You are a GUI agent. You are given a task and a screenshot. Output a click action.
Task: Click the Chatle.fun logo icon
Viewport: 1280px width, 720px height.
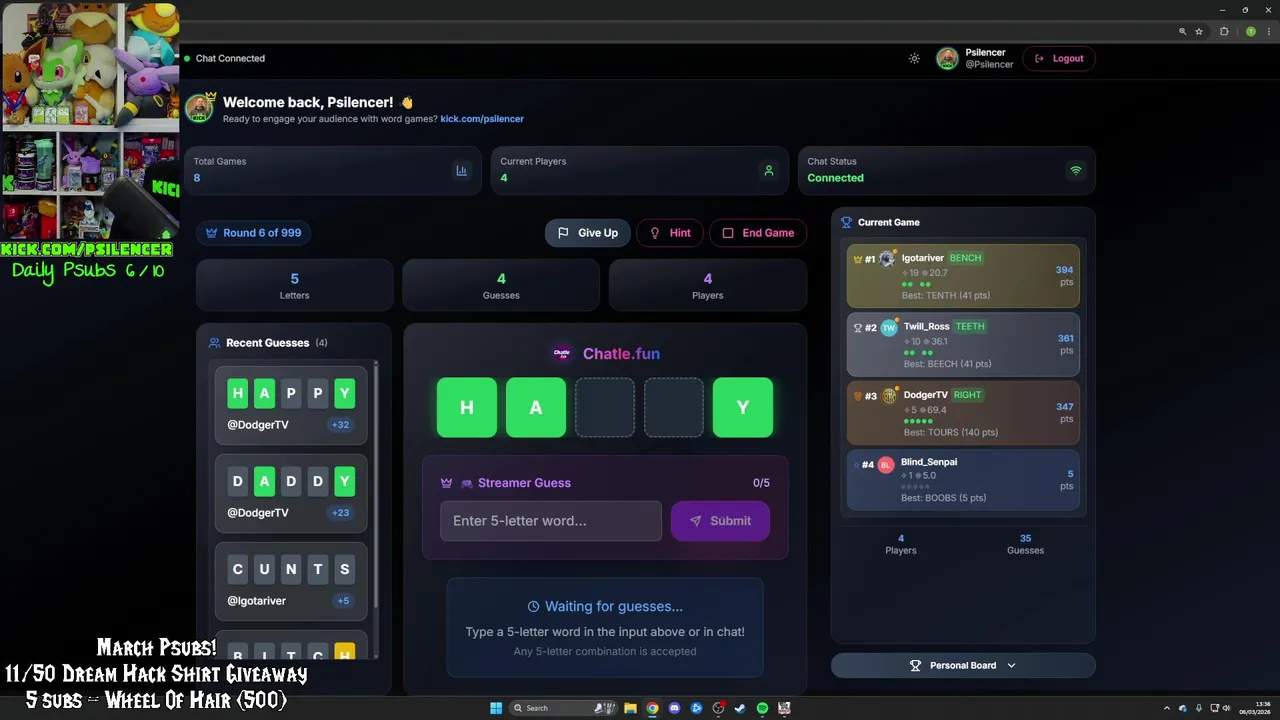click(562, 353)
